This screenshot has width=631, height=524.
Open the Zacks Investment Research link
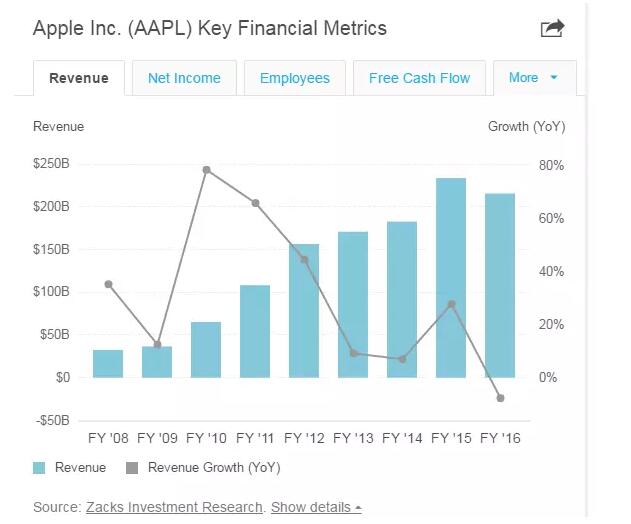174,507
